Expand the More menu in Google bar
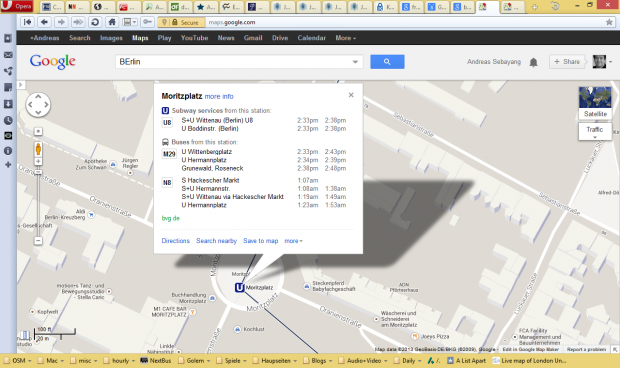Viewport: 620px width, 368px height. (x=346, y=38)
